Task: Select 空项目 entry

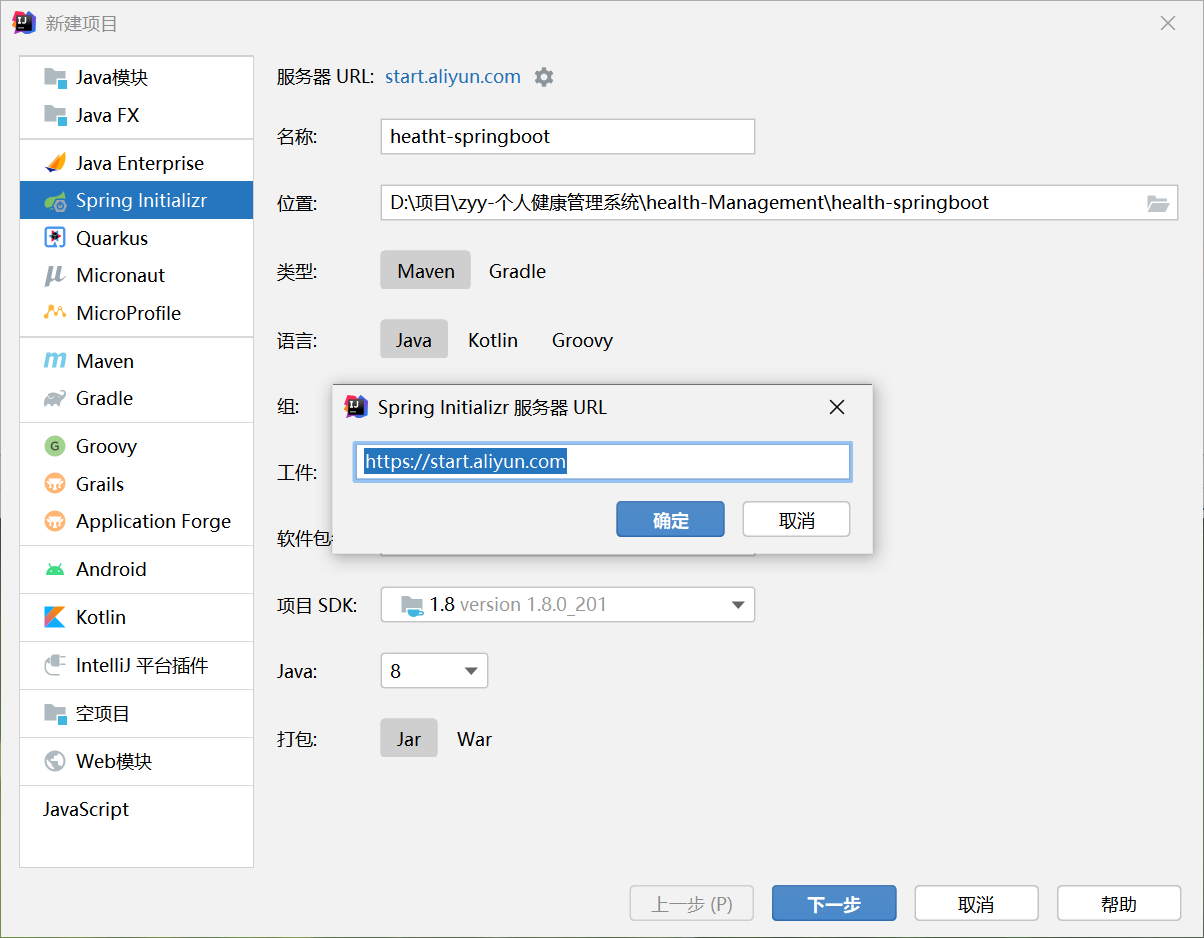Action: [136, 713]
